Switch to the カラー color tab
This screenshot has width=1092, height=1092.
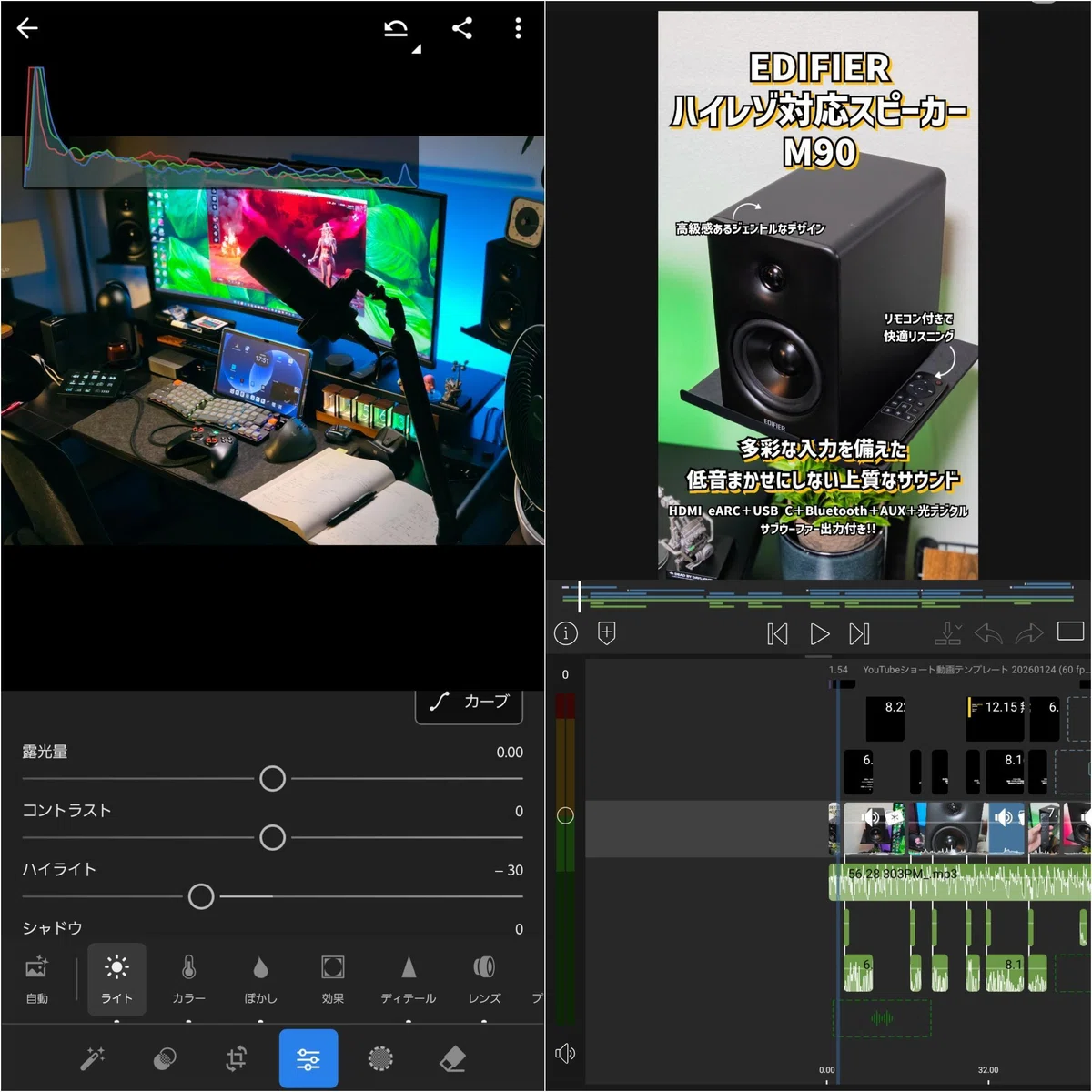click(x=188, y=979)
